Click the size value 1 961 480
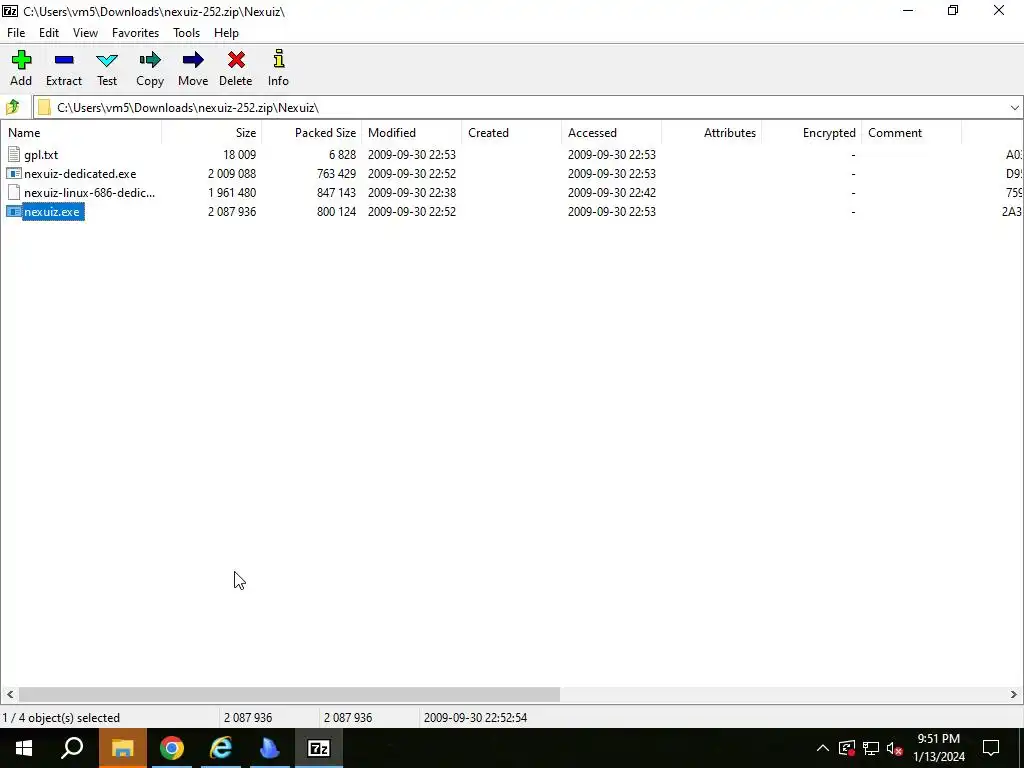This screenshot has width=1024, height=768. (232, 193)
